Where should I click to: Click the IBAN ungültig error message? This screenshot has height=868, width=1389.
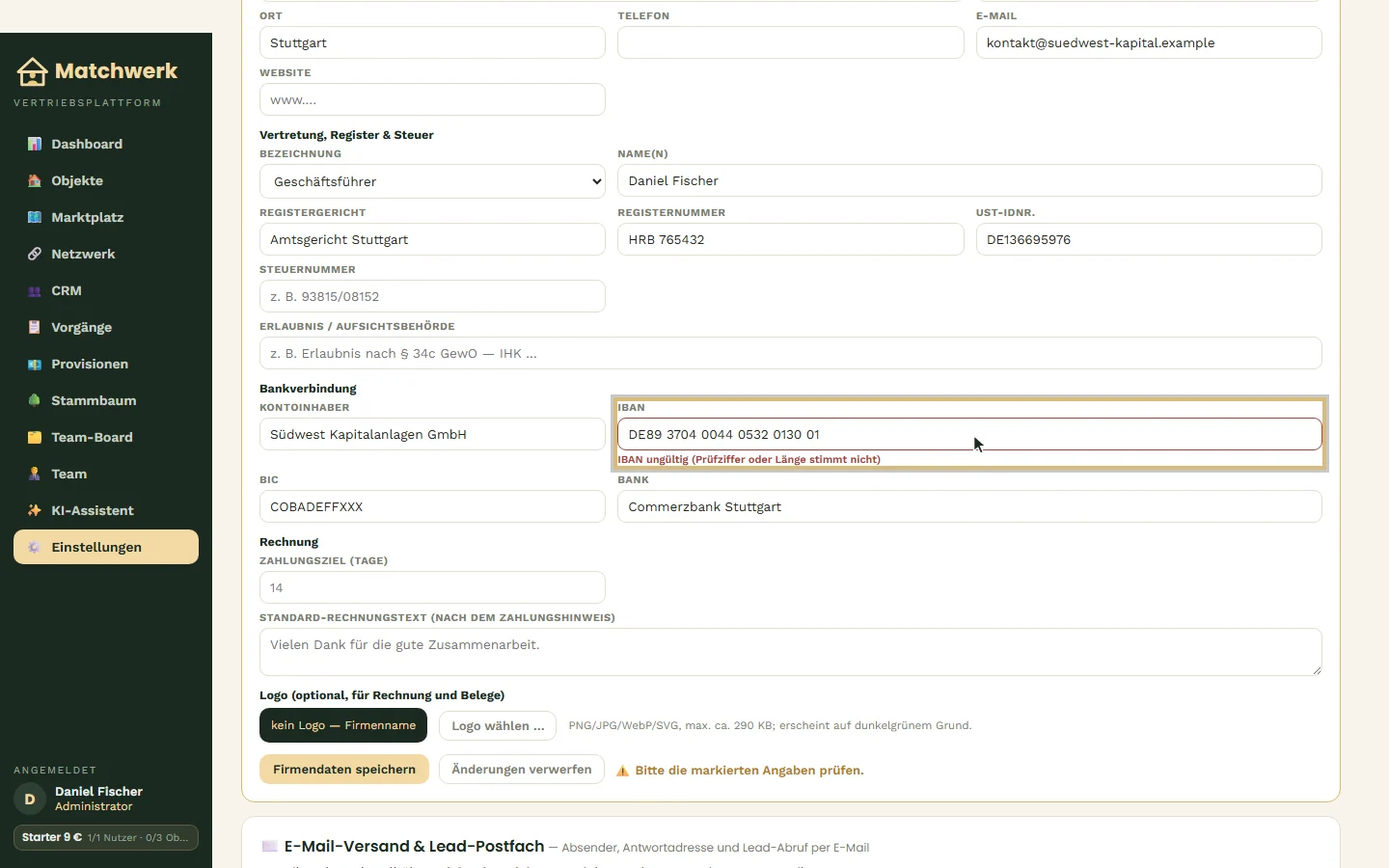coord(749,459)
